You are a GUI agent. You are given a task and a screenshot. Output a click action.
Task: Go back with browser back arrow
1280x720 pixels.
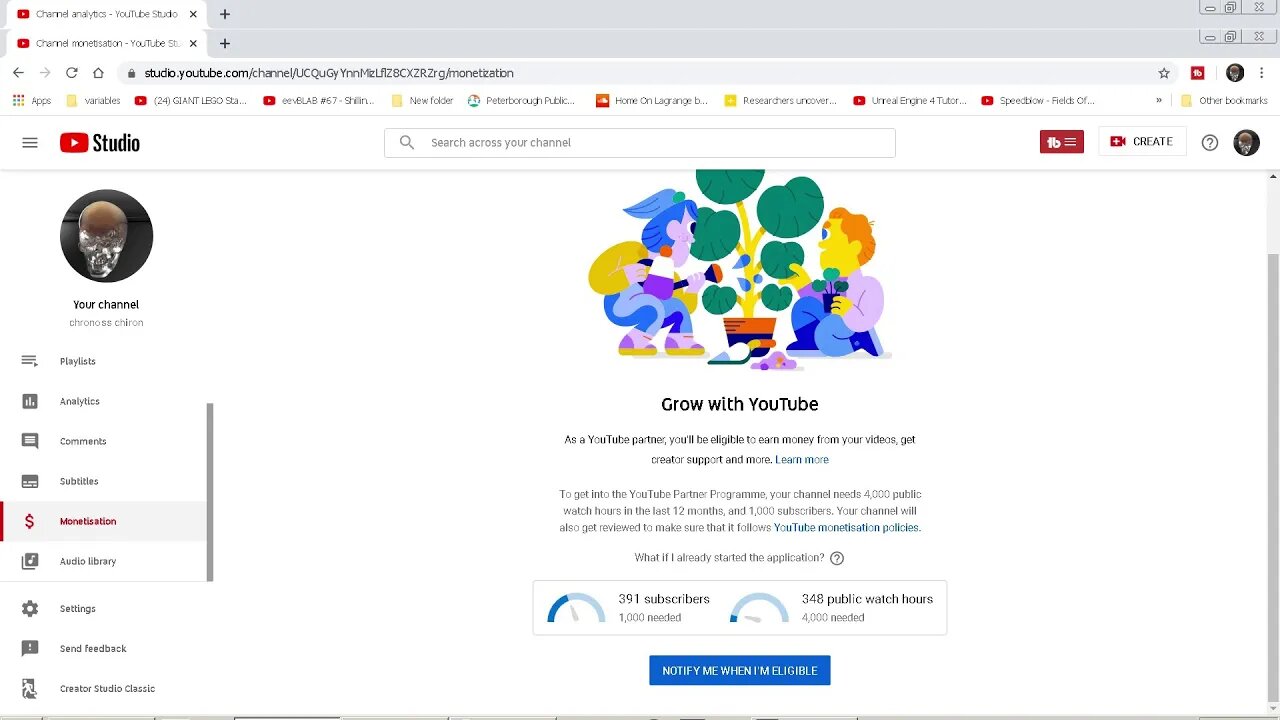point(18,73)
